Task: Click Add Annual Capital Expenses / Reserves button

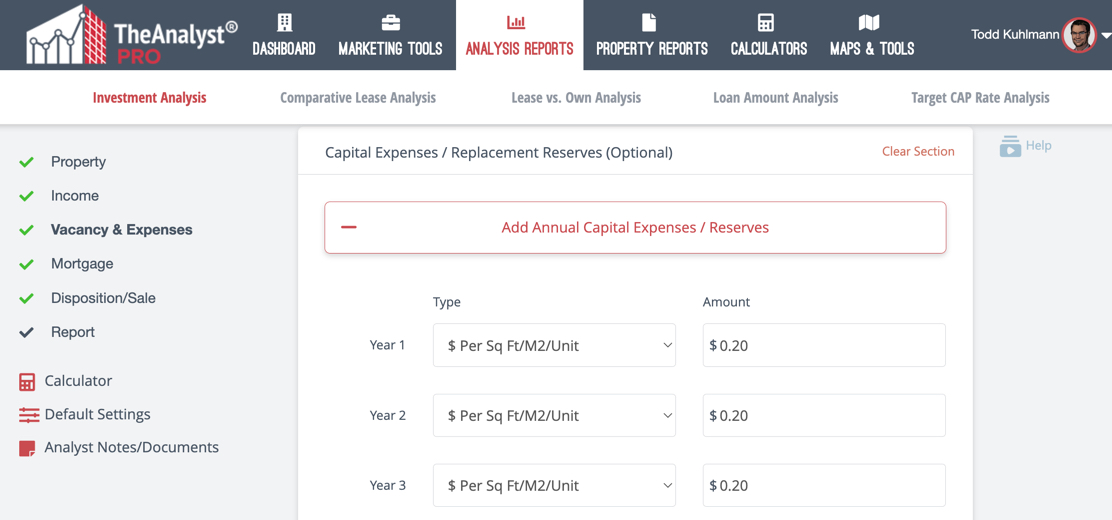Action: 635,228
